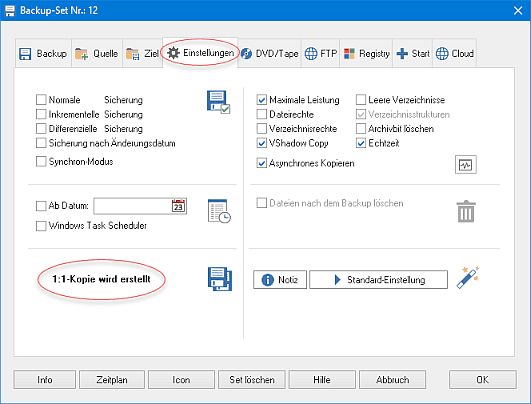
Task: Click the double floppy disk 1:1 copy icon
Action: point(220,279)
